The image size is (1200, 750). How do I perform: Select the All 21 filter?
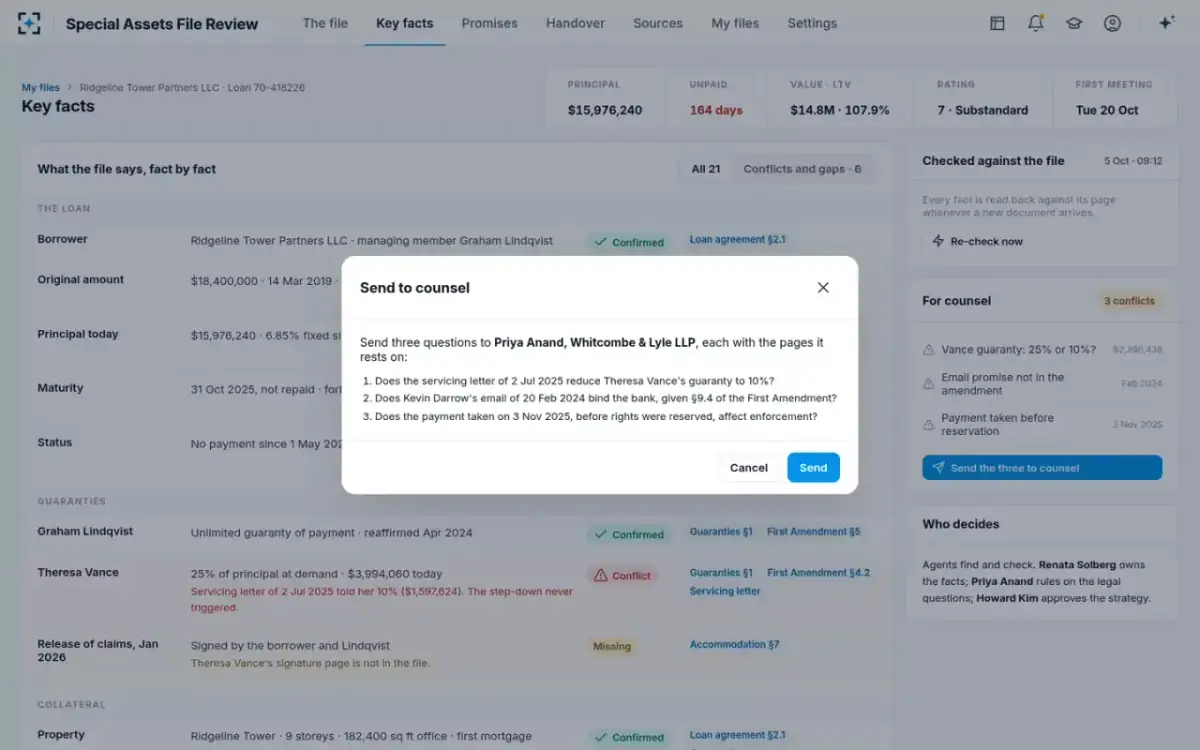(x=706, y=169)
